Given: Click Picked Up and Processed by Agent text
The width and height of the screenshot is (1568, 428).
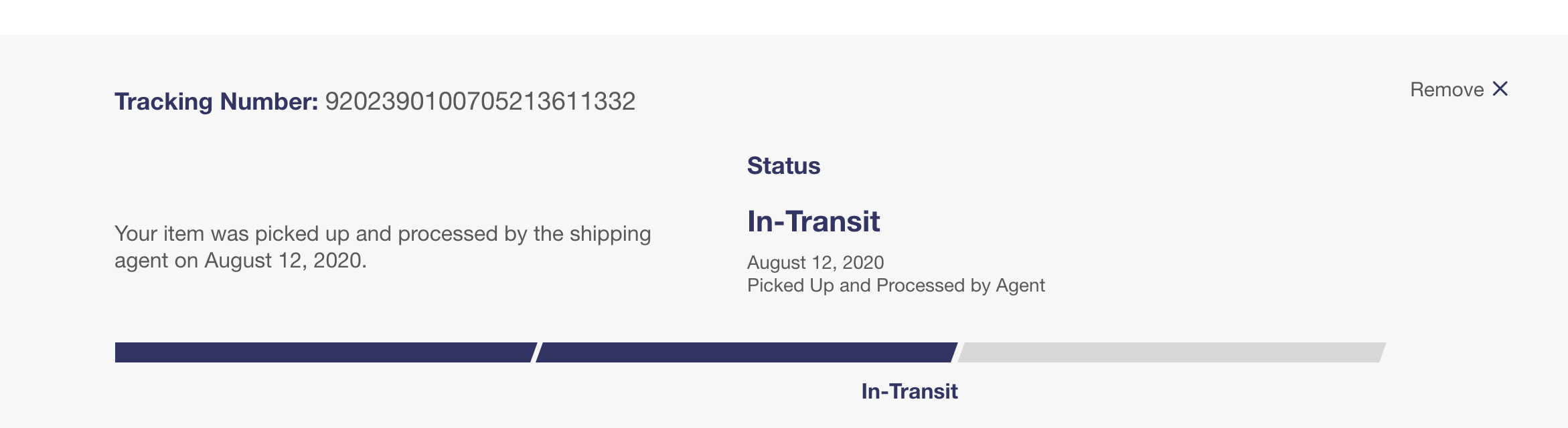Looking at the screenshot, I should point(896,286).
